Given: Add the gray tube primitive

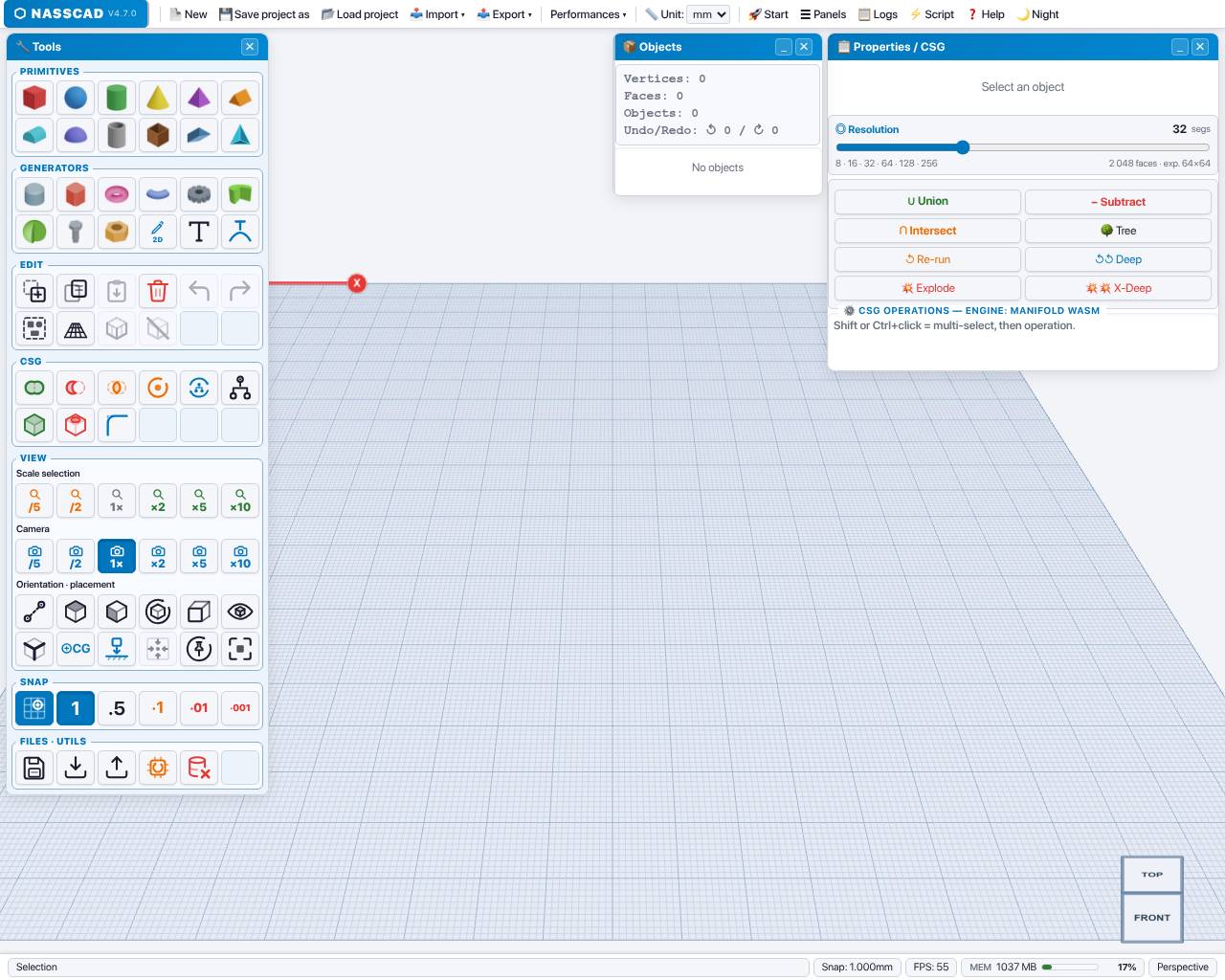Looking at the screenshot, I should tap(117, 135).
